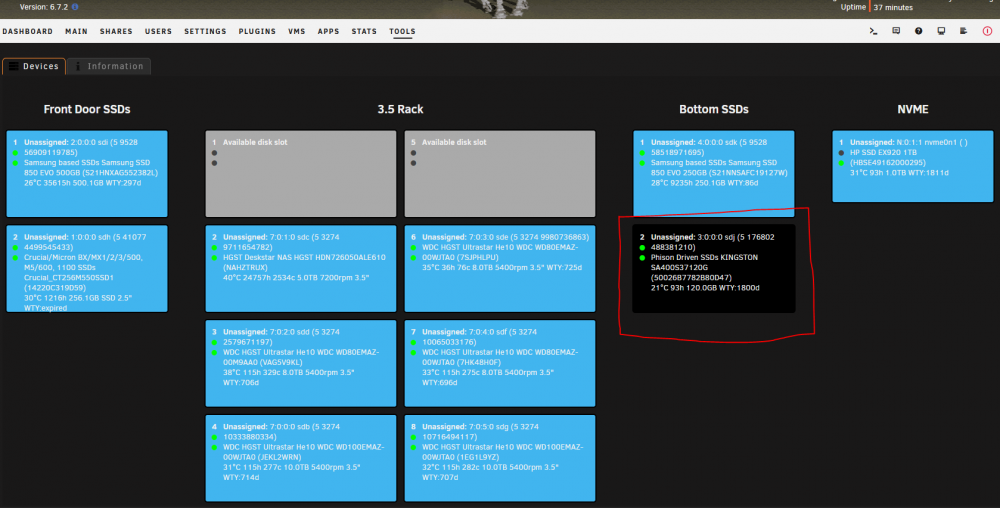Click LED dot beside 'Samsung based SSDs' in sdi tile
Viewport: 1000px width, 508px height.
click(15, 163)
